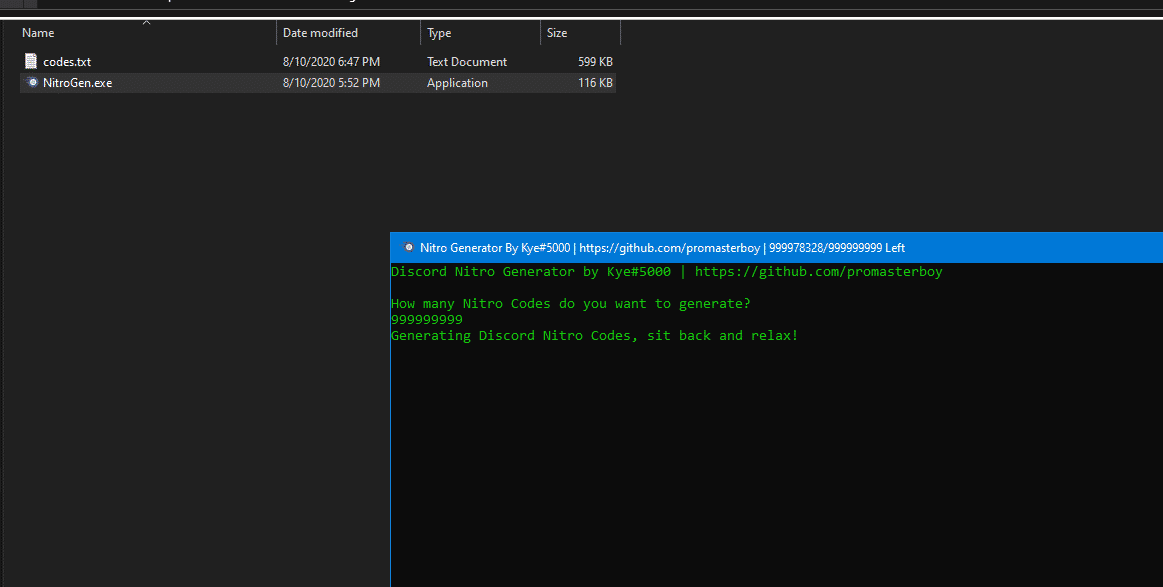Click the 8/10/2020 6:47 PM date cell
This screenshot has width=1163, height=587.
tap(332, 62)
